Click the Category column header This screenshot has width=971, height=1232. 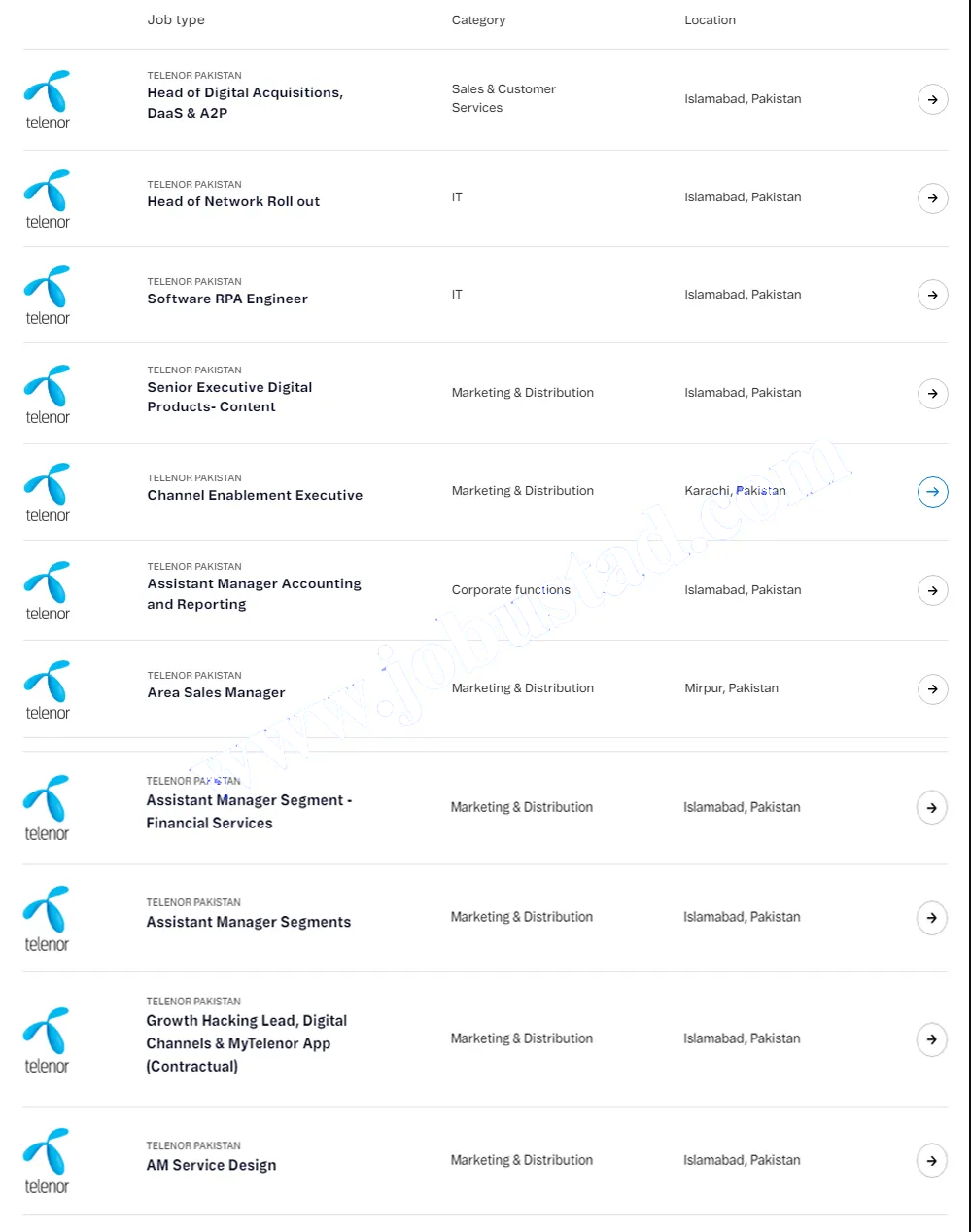pos(478,19)
